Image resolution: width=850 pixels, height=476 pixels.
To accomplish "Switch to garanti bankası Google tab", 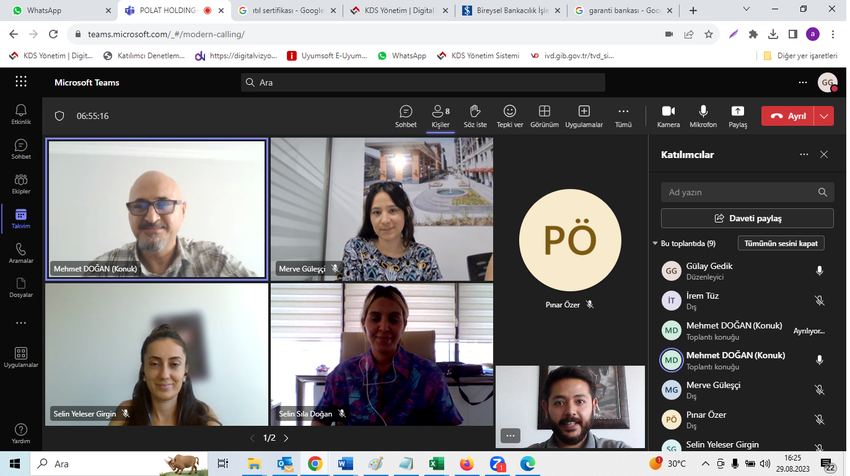I will [x=624, y=10].
